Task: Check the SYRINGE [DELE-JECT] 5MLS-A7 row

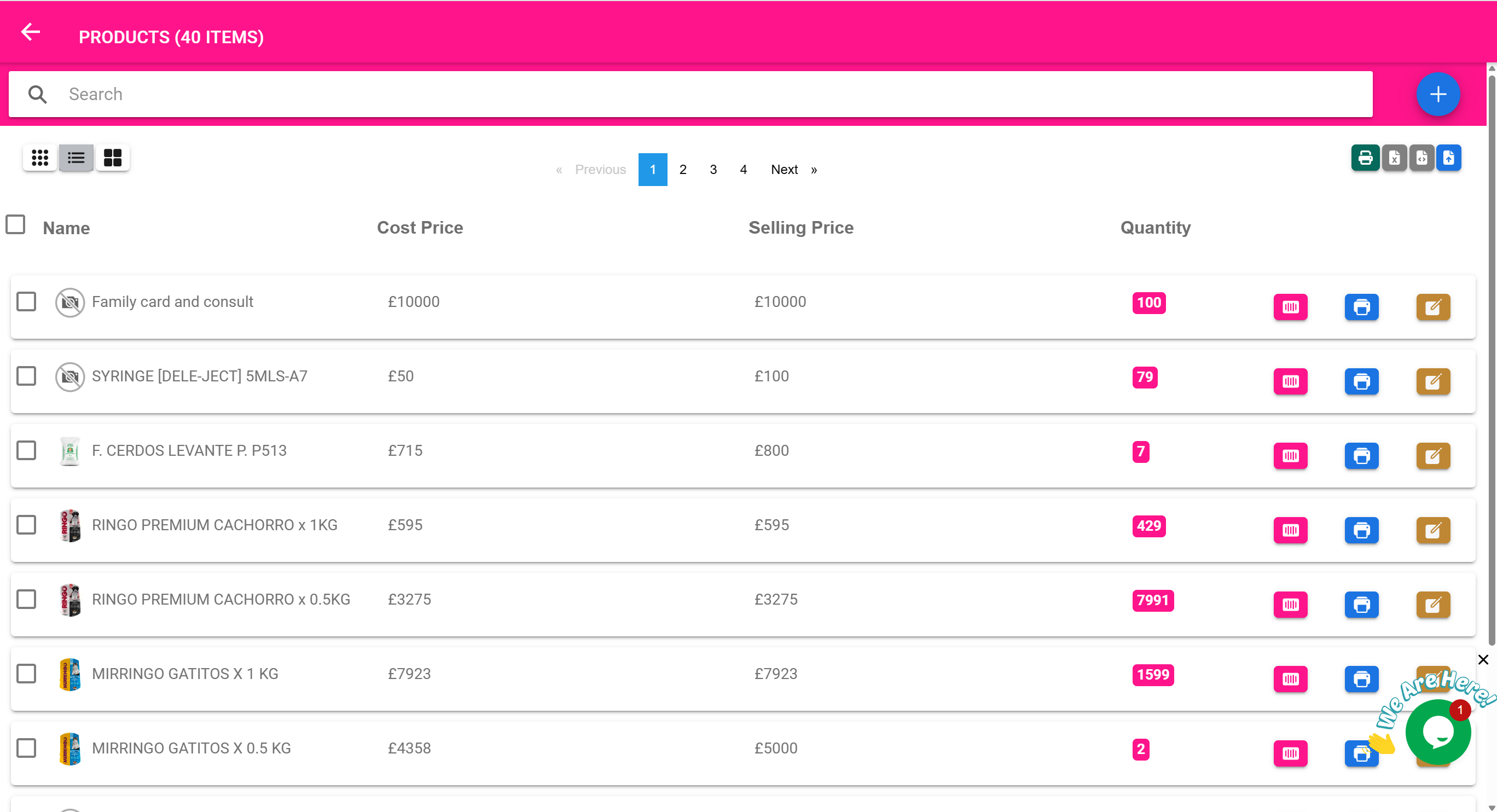Action: coord(26,376)
